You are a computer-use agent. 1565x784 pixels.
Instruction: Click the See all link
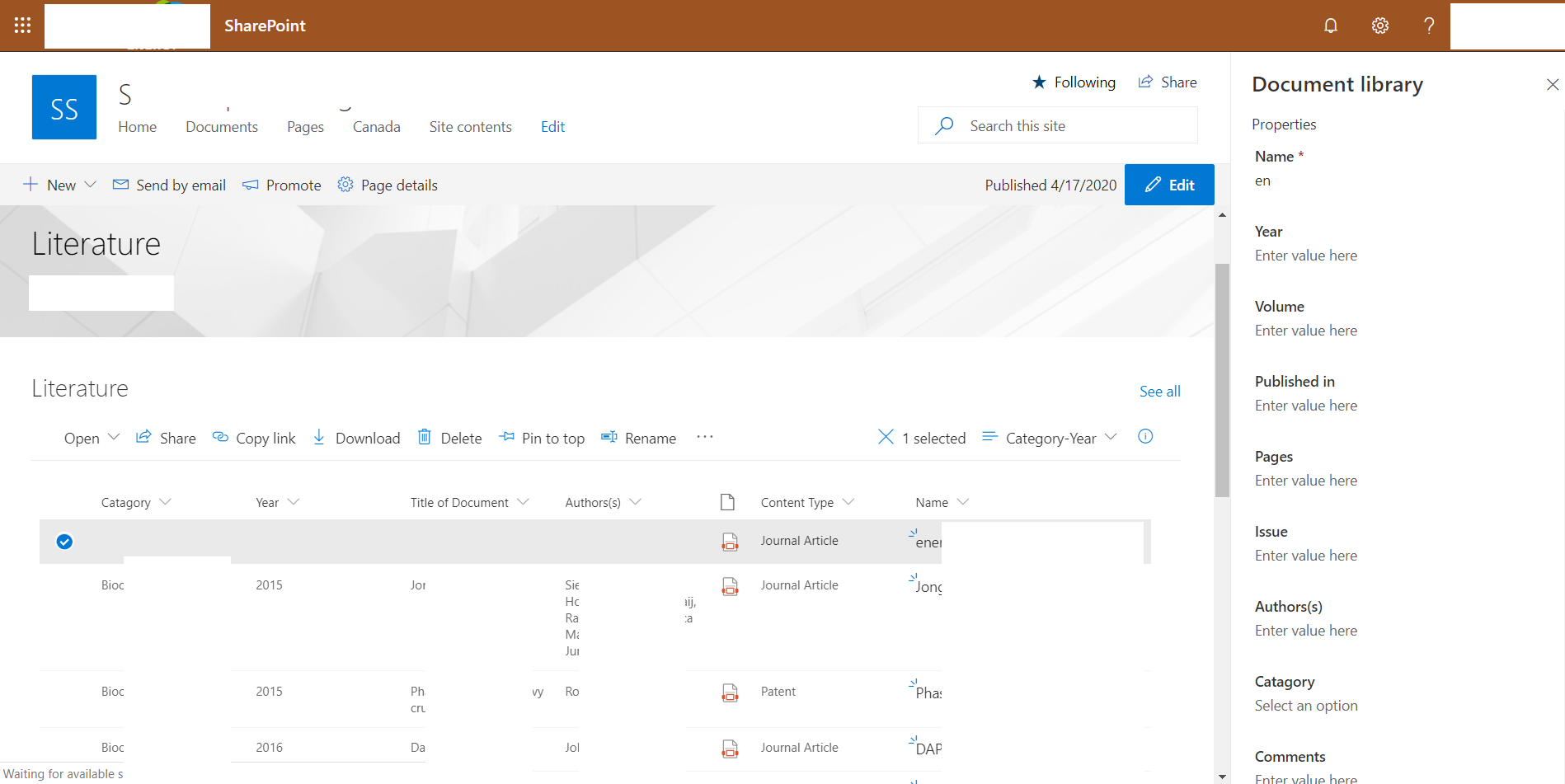tap(1159, 391)
